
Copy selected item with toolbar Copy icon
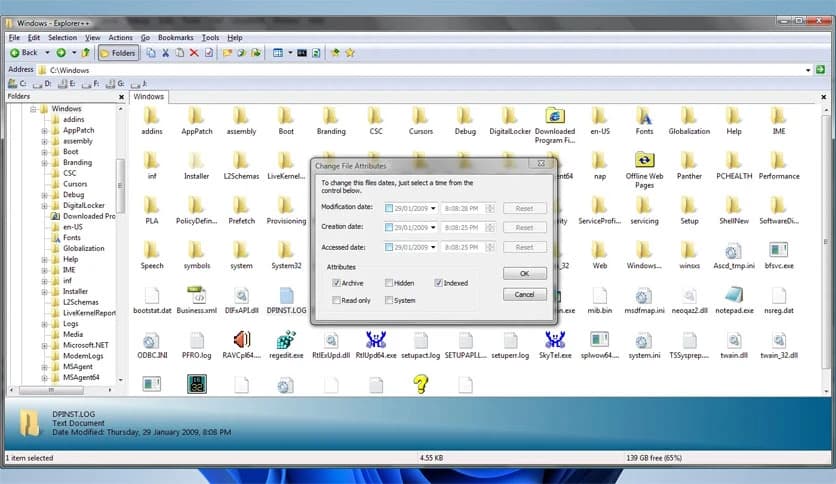tap(151, 53)
